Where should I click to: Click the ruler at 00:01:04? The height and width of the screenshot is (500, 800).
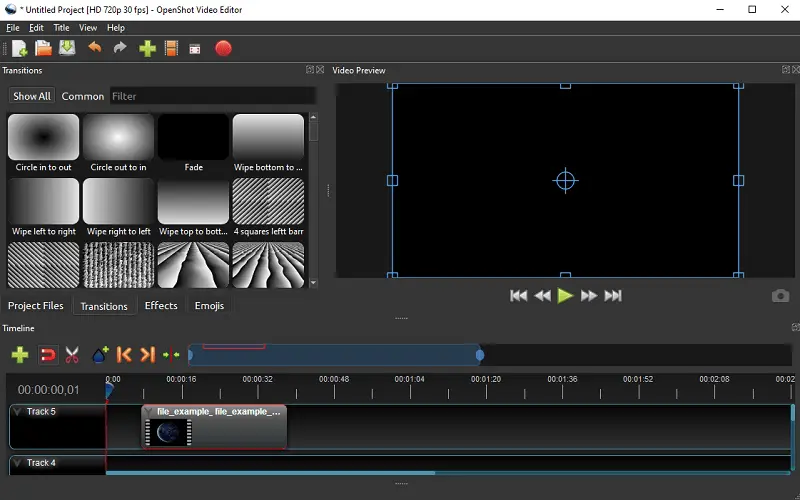410,379
